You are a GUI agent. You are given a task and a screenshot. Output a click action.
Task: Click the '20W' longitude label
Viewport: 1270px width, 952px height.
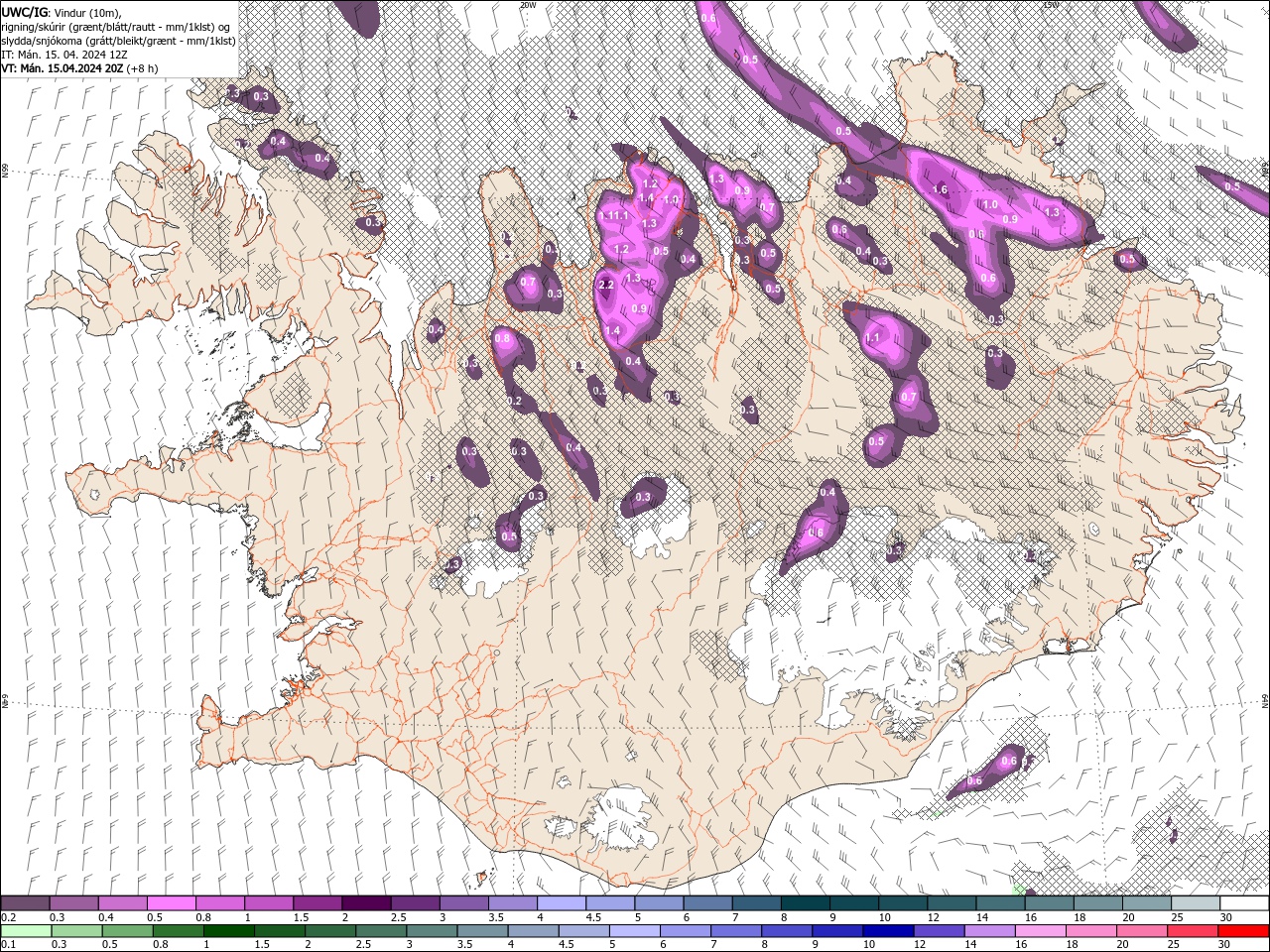coord(527,5)
